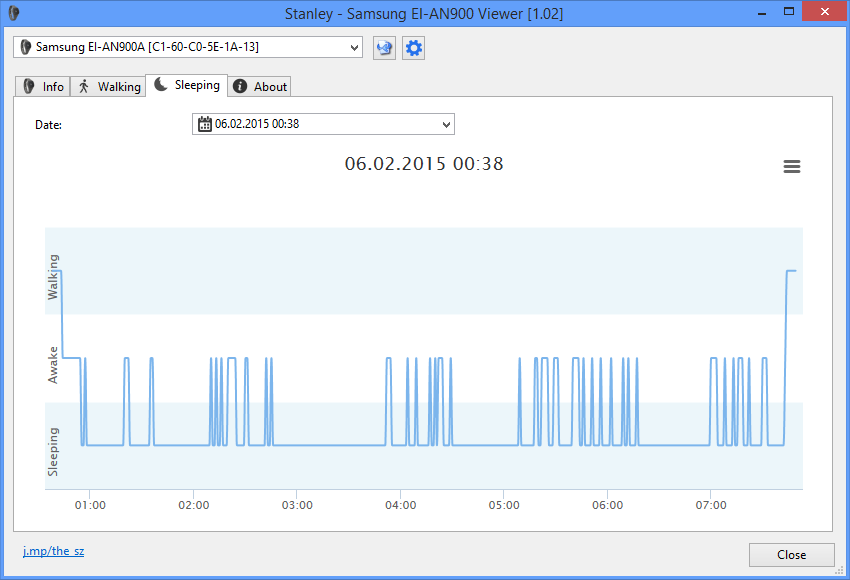Click the Sleeping axis label on the chart
Screen dimensions: 850x580
[53, 452]
